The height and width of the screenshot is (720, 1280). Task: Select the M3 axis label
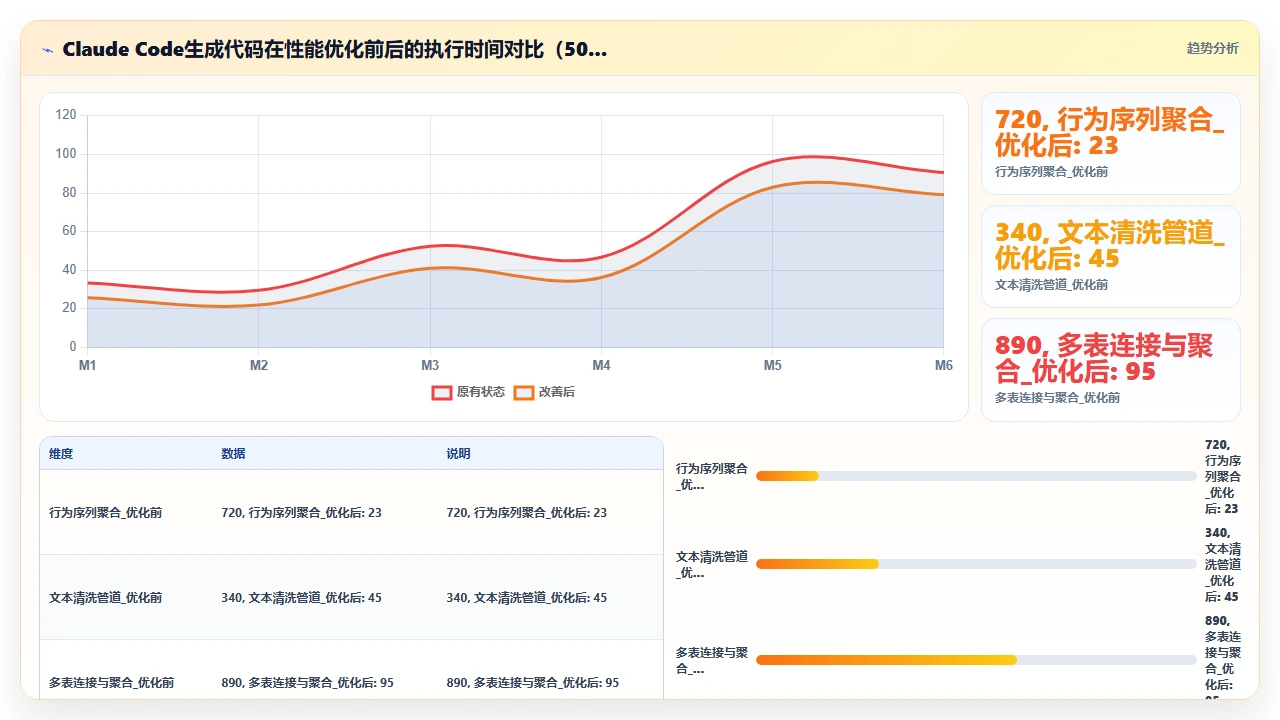click(430, 366)
